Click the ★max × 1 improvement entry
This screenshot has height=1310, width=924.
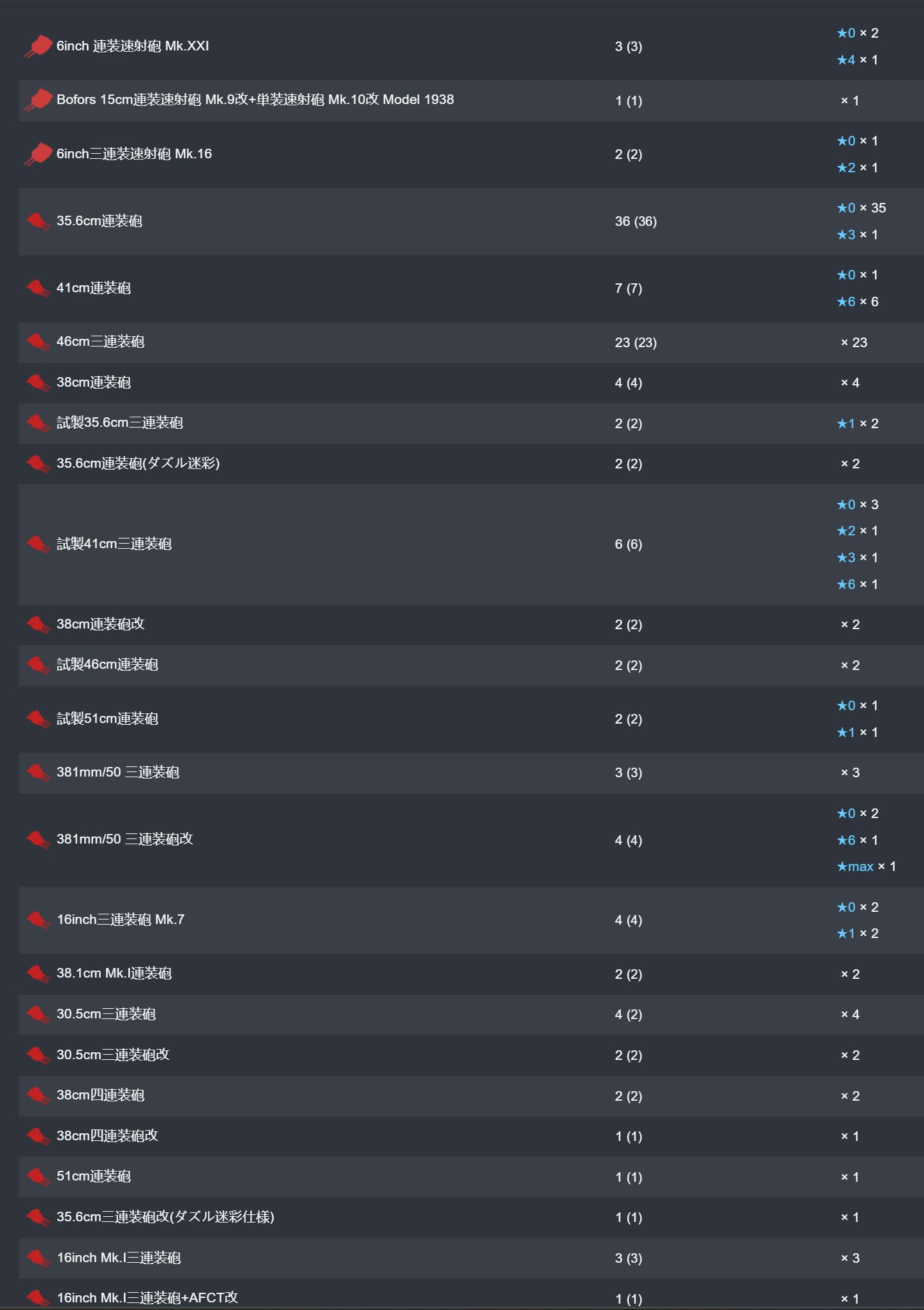point(867,867)
